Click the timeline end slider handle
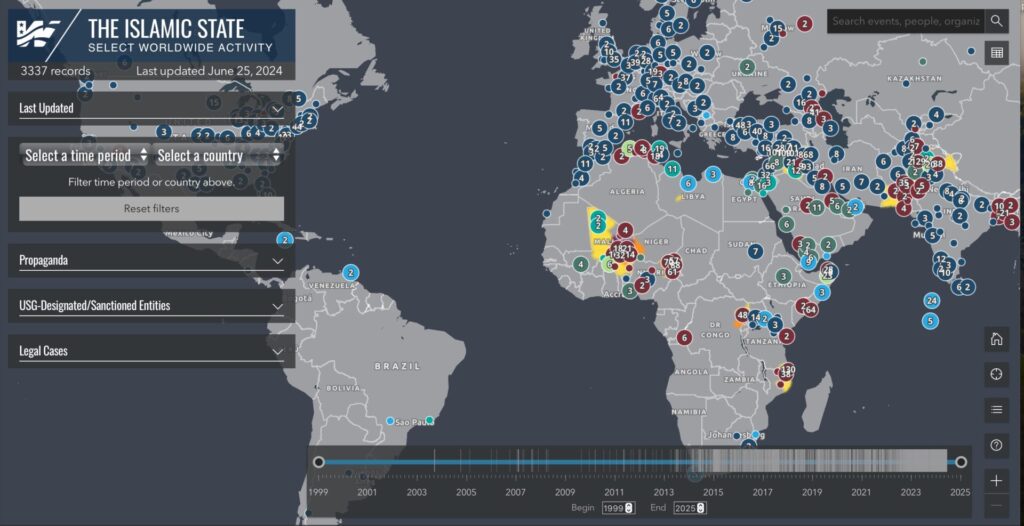Screen dimensions: 1024x526 [961, 462]
